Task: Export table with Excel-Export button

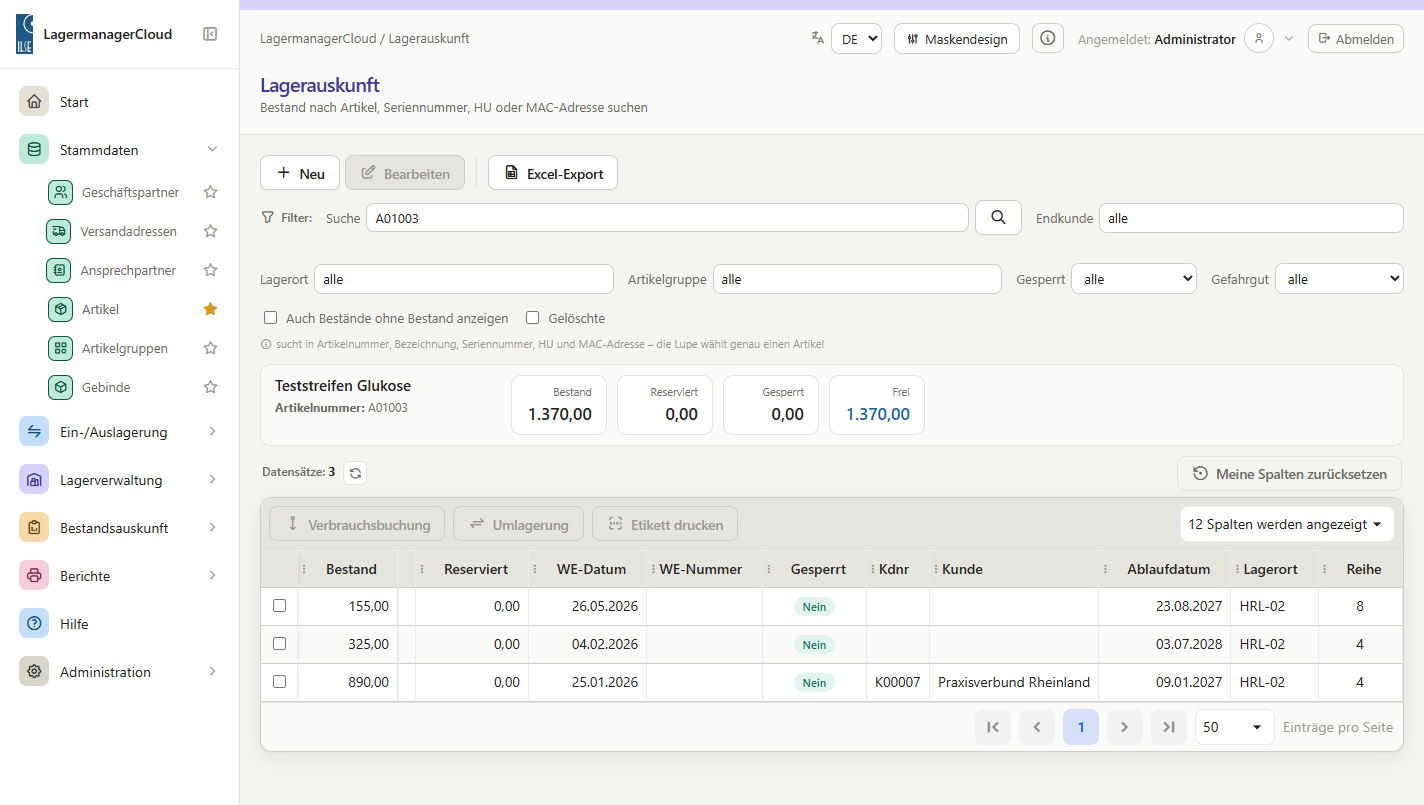Action: 553,173
